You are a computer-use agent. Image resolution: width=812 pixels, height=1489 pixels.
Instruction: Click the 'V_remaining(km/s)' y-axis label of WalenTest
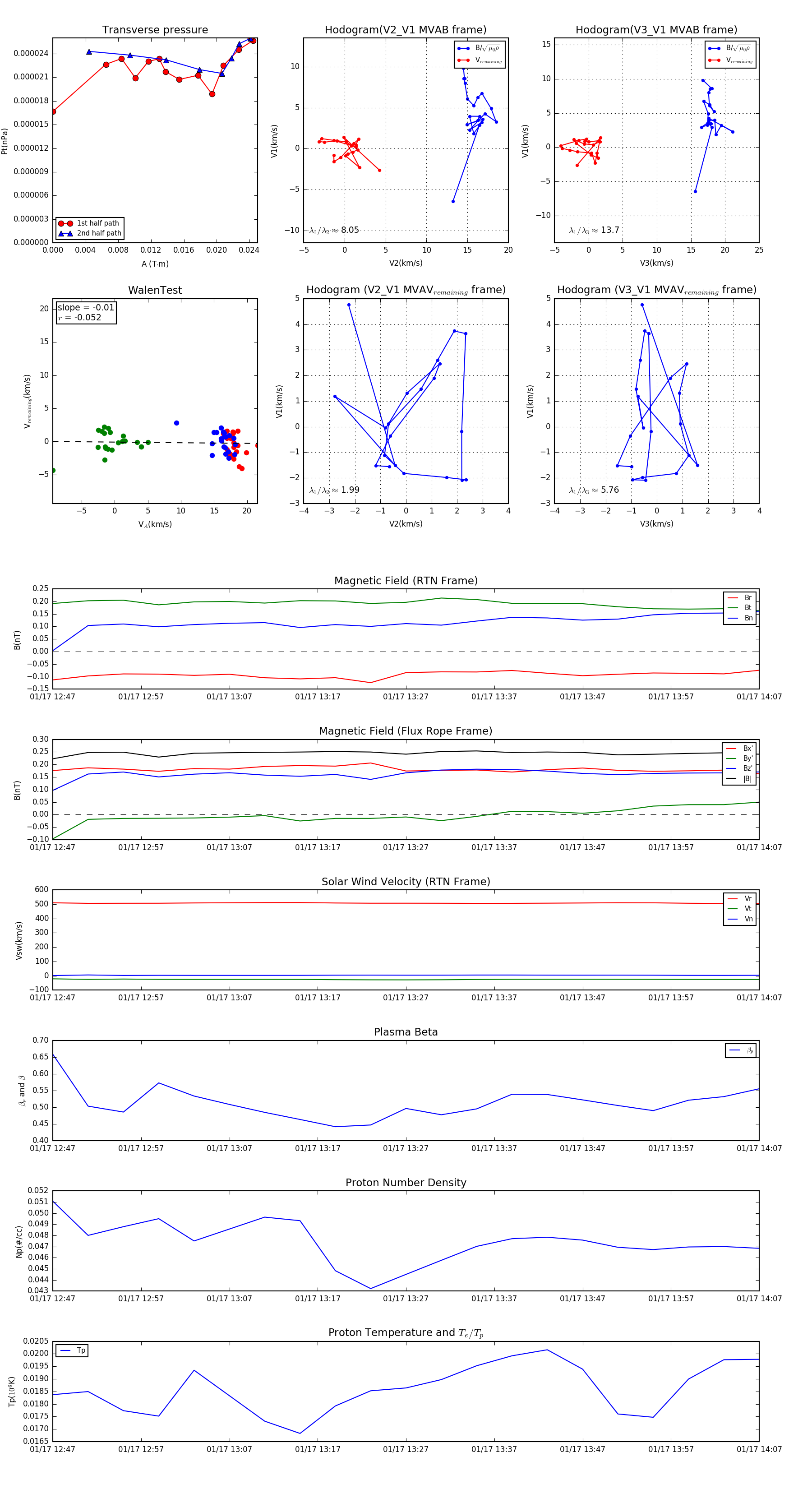click(27, 401)
